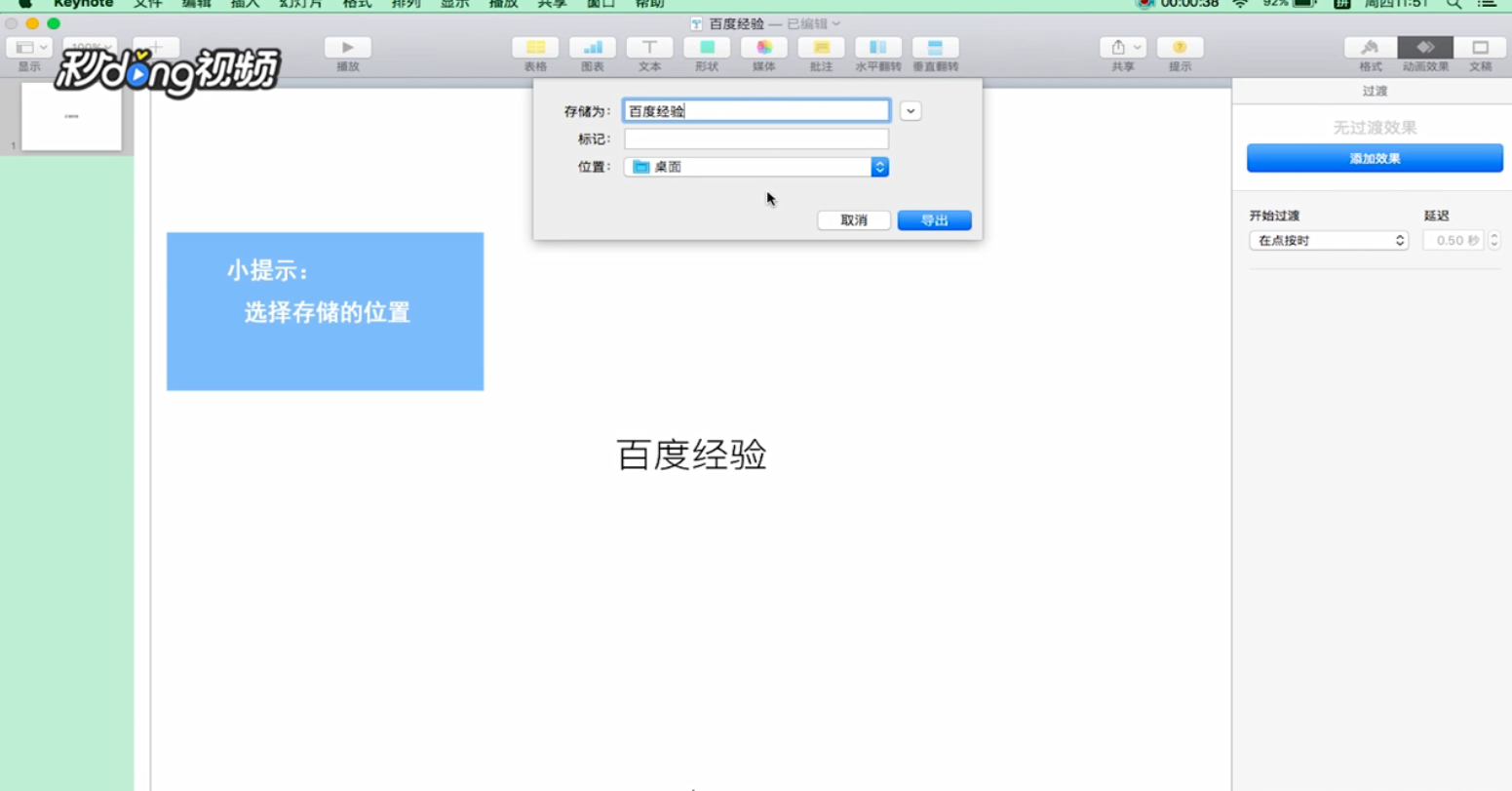
Task: Click the 标记 tags field
Action: 756,139
